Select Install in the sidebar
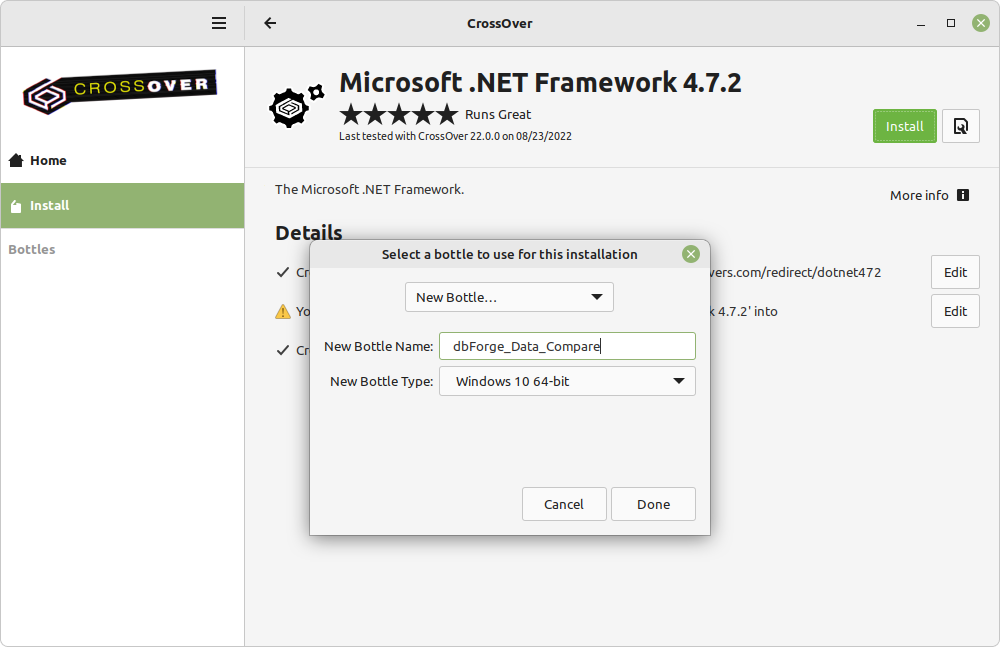Image resolution: width=1000 pixels, height=647 pixels. [122, 205]
